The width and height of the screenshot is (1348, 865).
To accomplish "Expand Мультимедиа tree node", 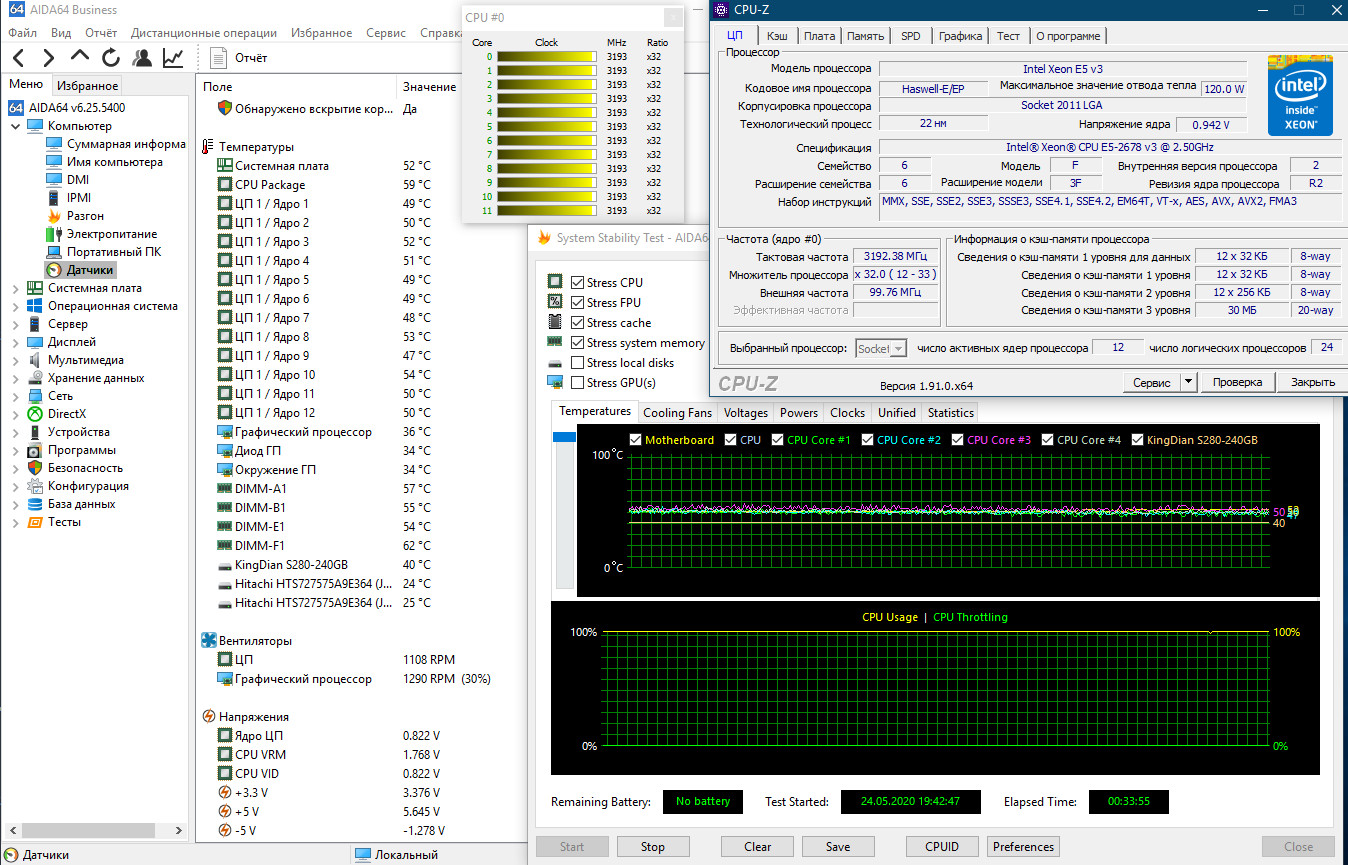I will 16,360.
